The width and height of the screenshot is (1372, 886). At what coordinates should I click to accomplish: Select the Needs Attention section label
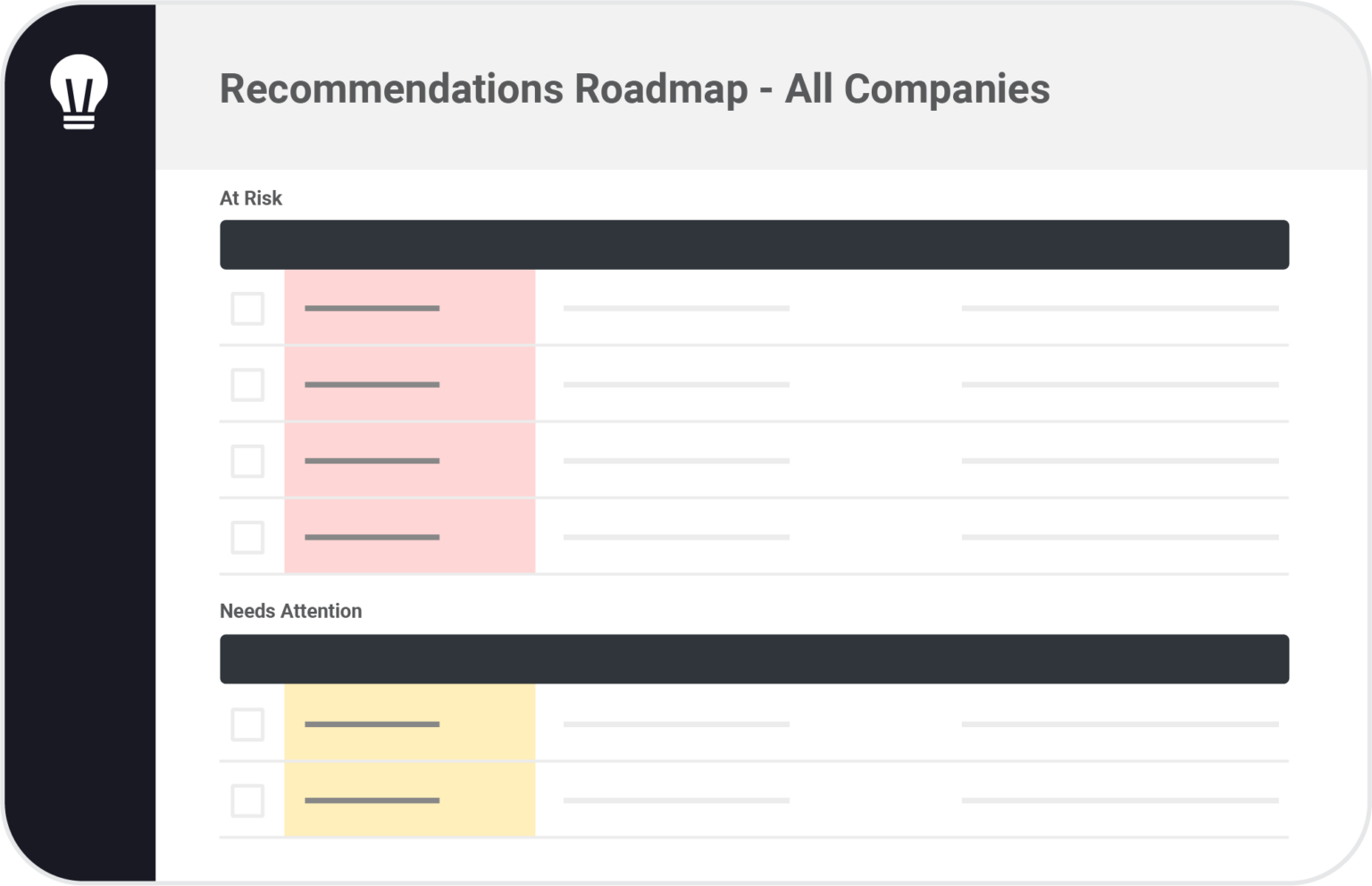click(x=290, y=611)
